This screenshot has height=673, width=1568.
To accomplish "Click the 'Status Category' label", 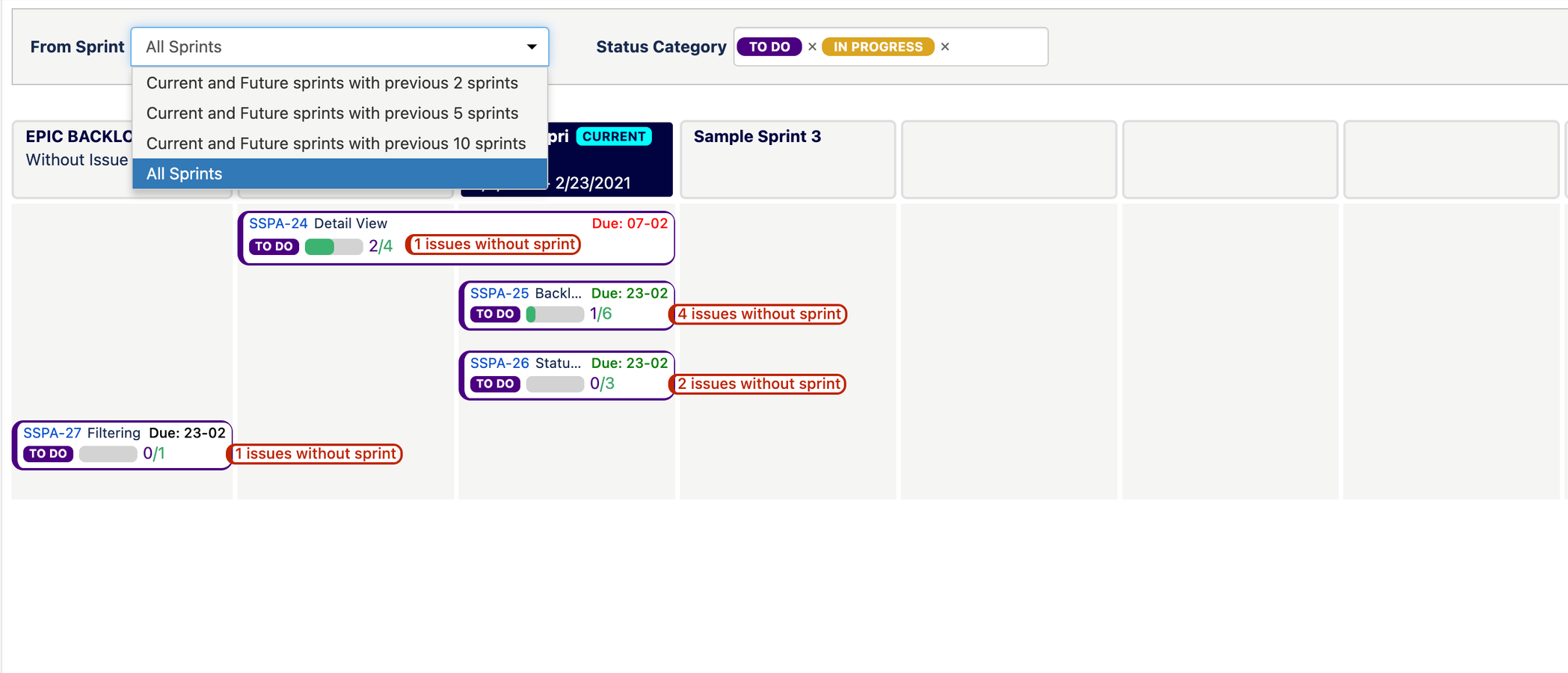I will tap(661, 47).
